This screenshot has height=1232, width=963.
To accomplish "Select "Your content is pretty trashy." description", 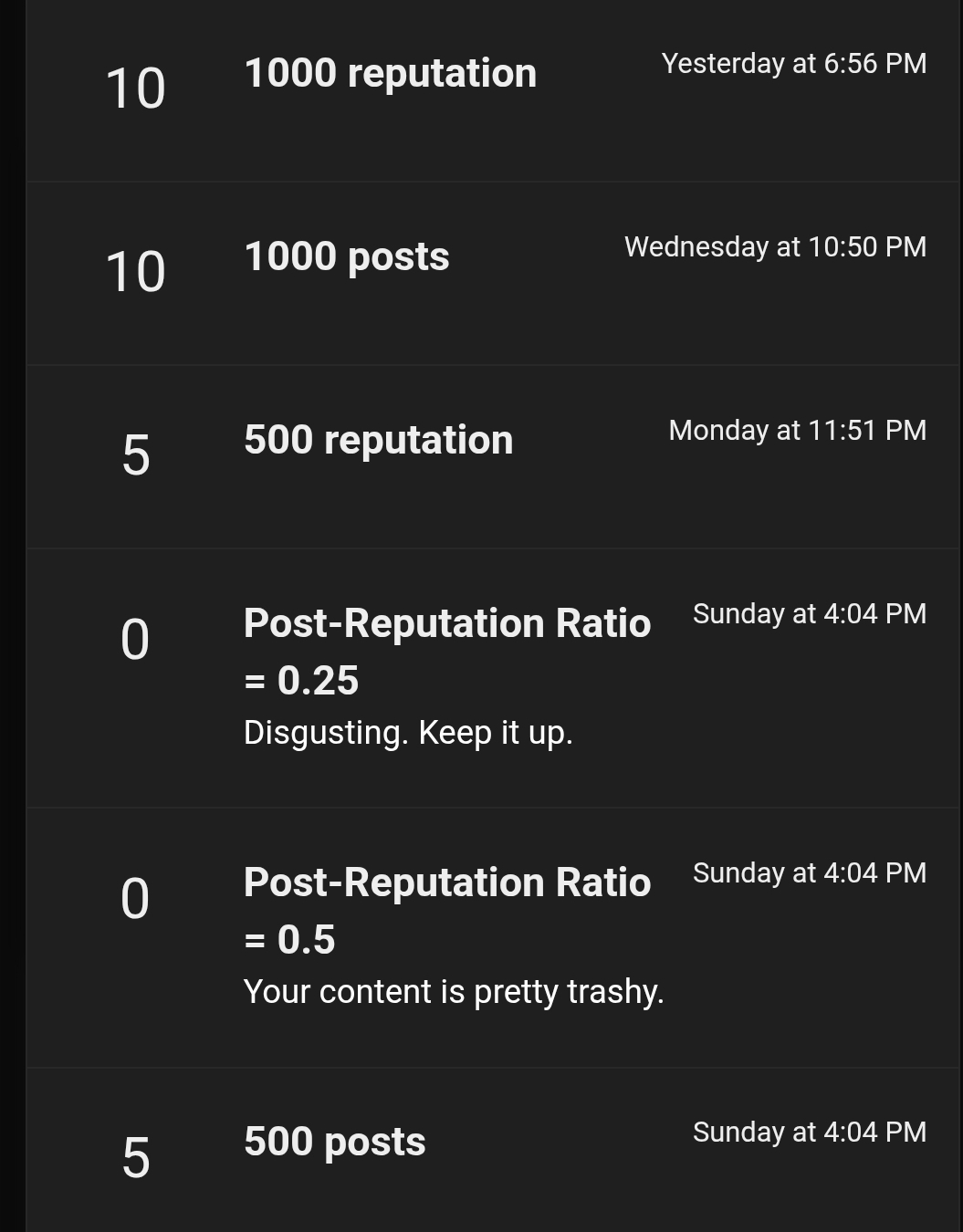I will coord(453,992).
